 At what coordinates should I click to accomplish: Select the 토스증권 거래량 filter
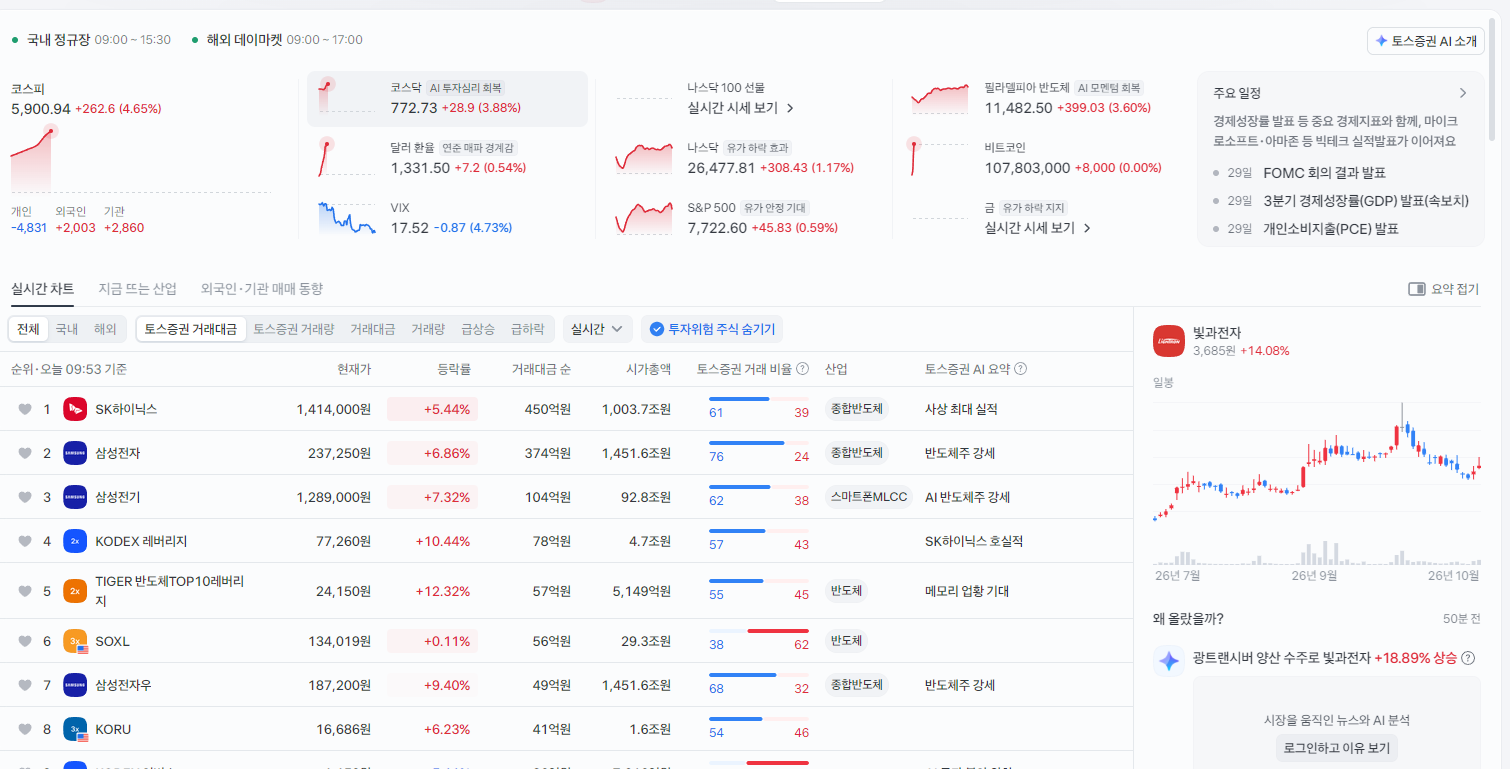tap(293, 329)
